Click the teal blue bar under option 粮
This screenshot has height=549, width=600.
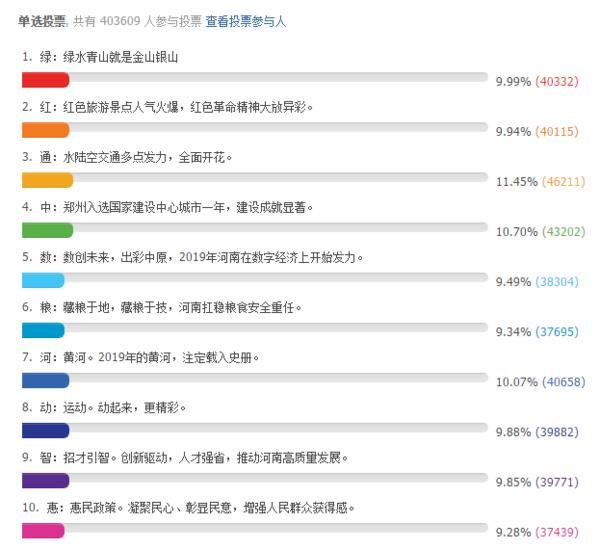(x=43, y=331)
